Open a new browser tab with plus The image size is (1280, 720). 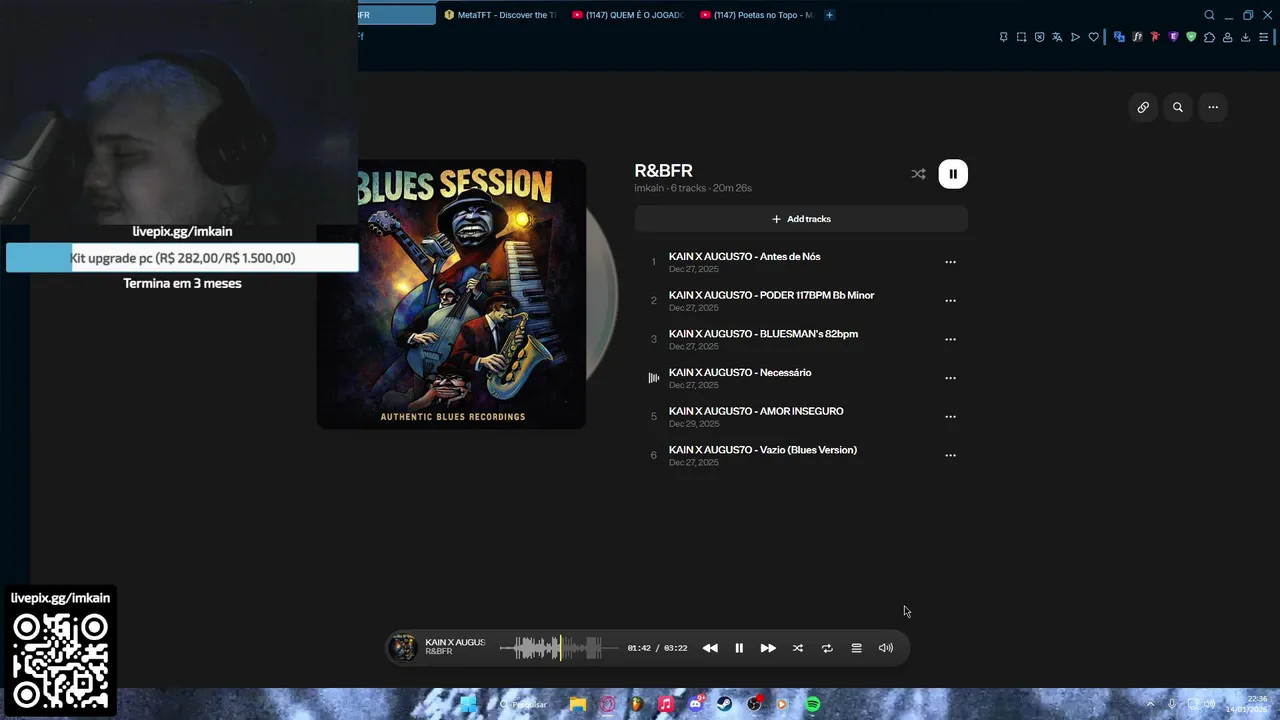tap(829, 15)
